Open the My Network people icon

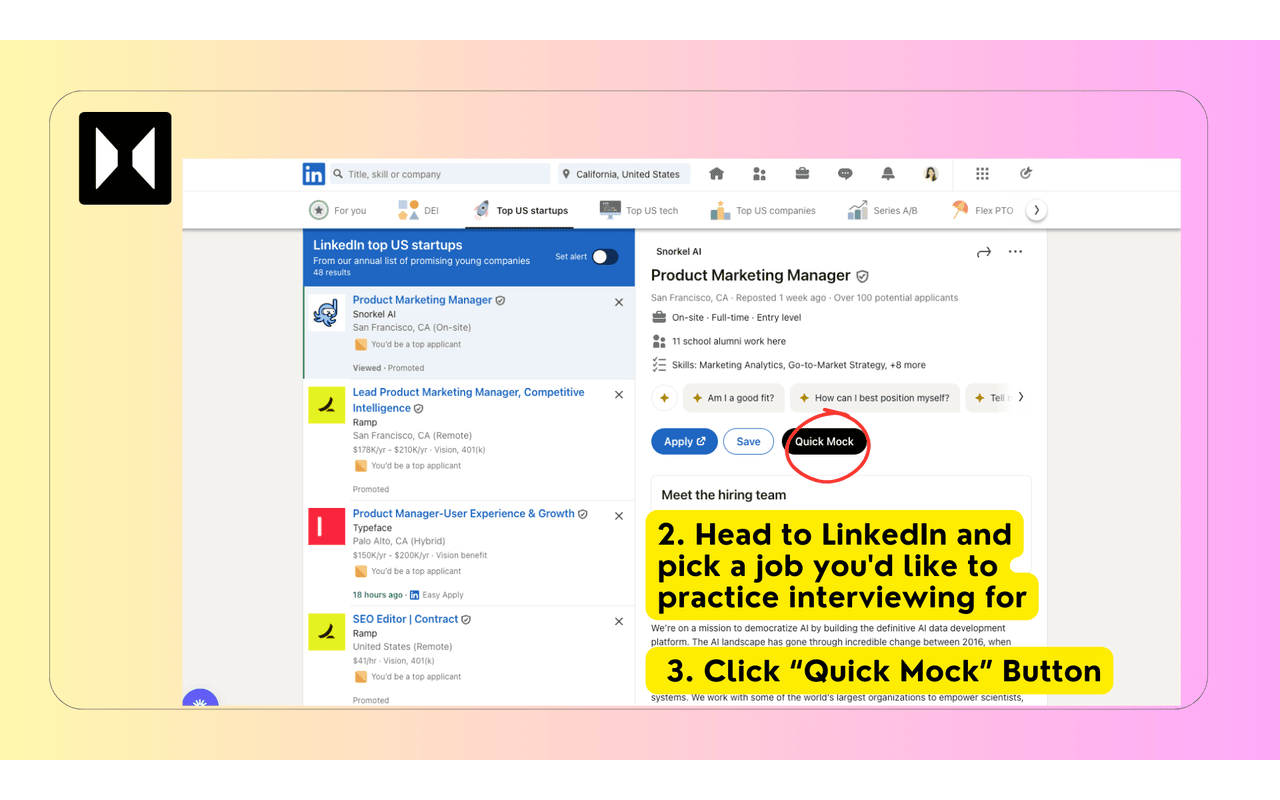(x=759, y=174)
